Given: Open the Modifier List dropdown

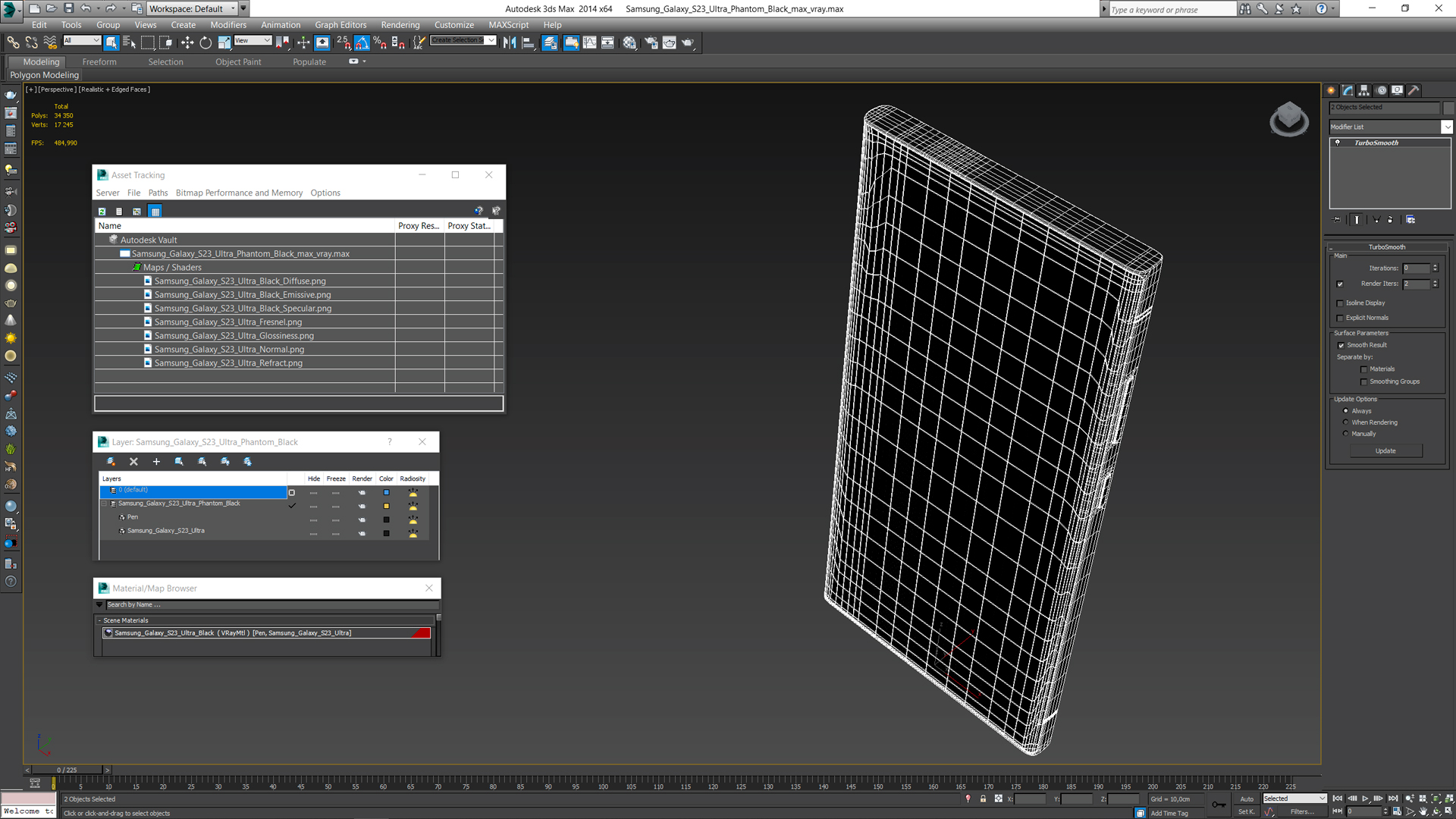Looking at the screenshot, I should coord(1446,127).
